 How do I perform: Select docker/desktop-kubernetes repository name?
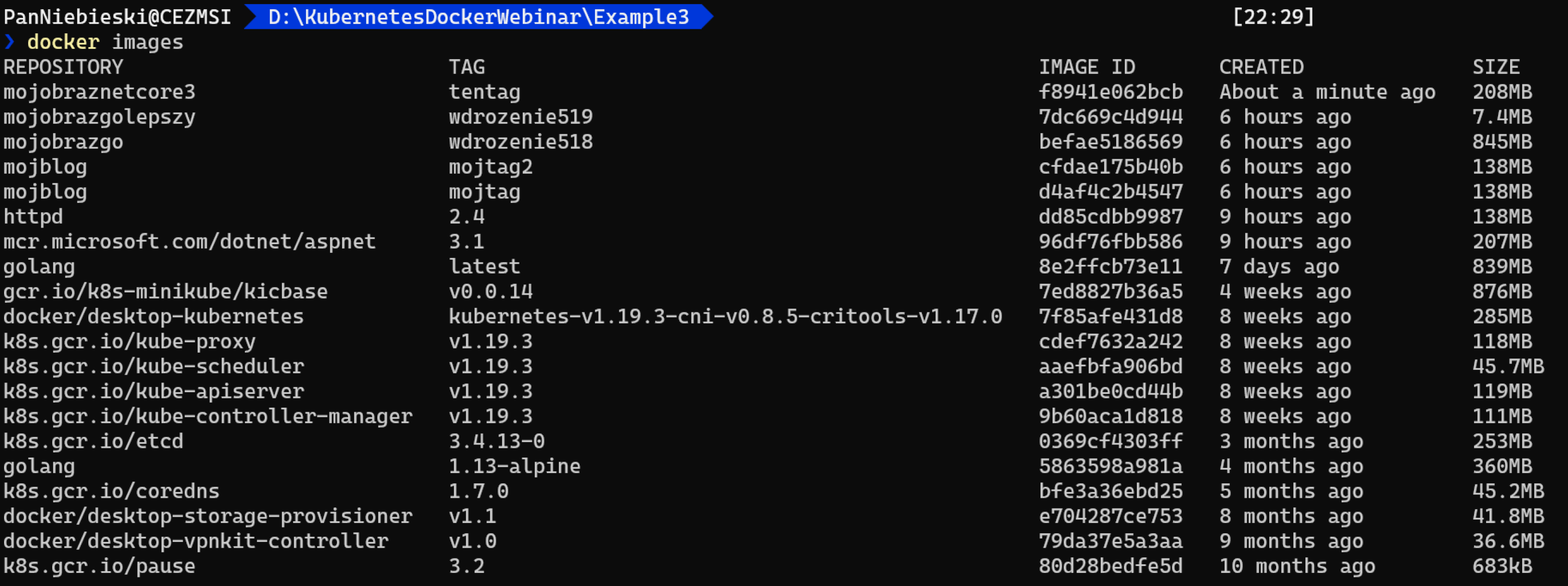[154, 316]
